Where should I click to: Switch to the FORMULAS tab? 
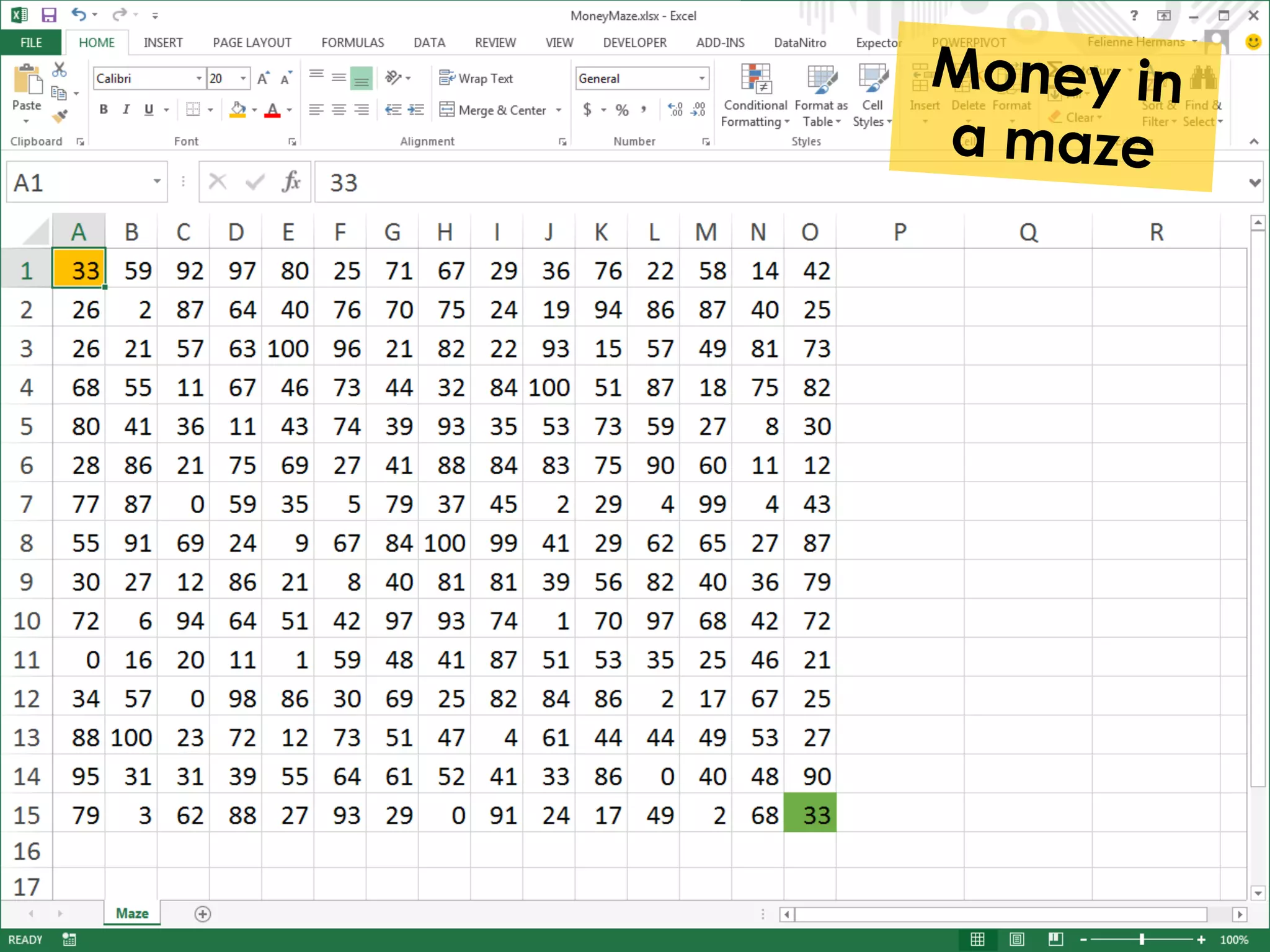352,42
